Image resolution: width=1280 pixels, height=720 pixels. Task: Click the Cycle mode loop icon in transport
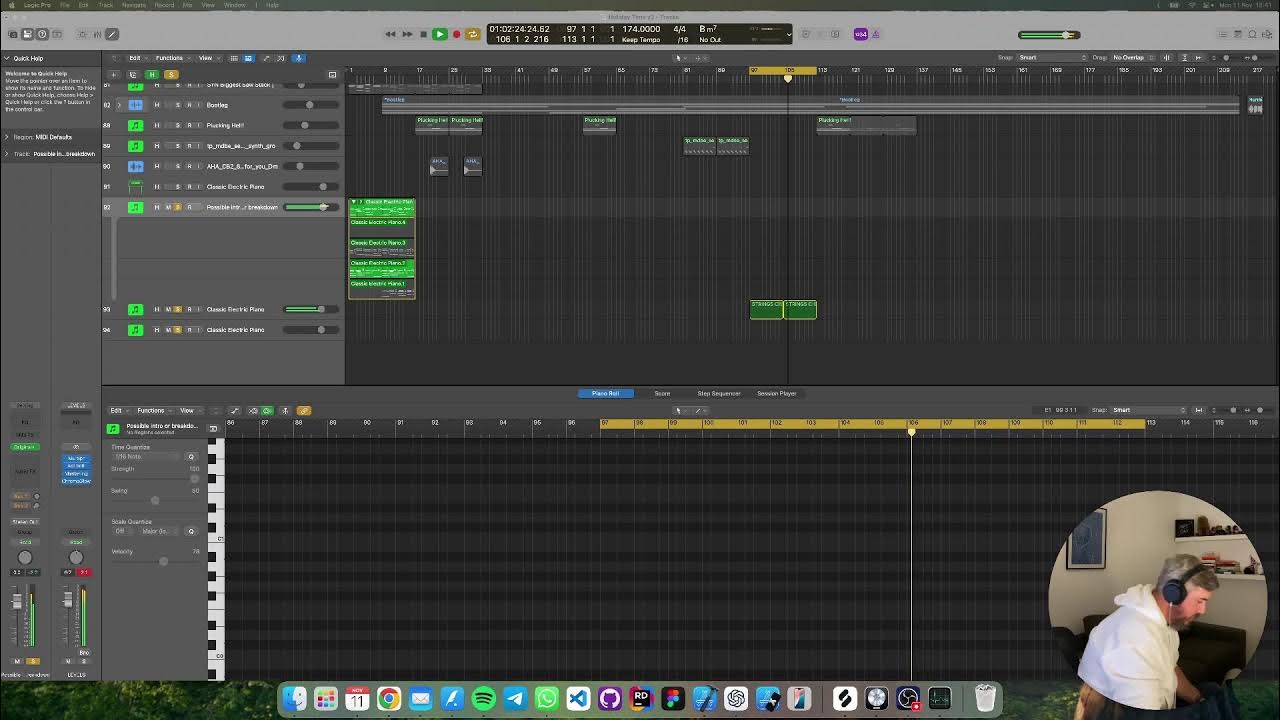click(x=470, y=33)
